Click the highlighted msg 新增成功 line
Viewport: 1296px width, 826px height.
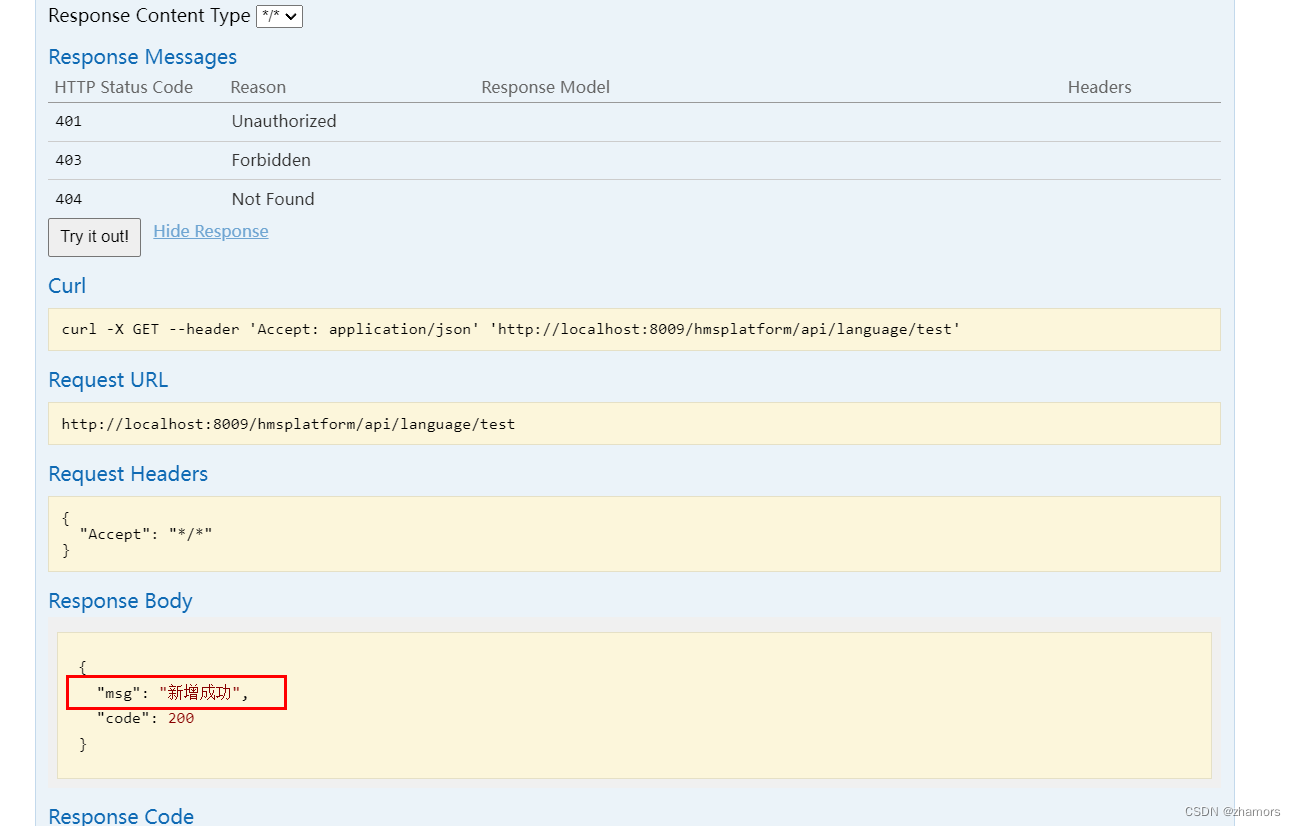click(175, 691)
